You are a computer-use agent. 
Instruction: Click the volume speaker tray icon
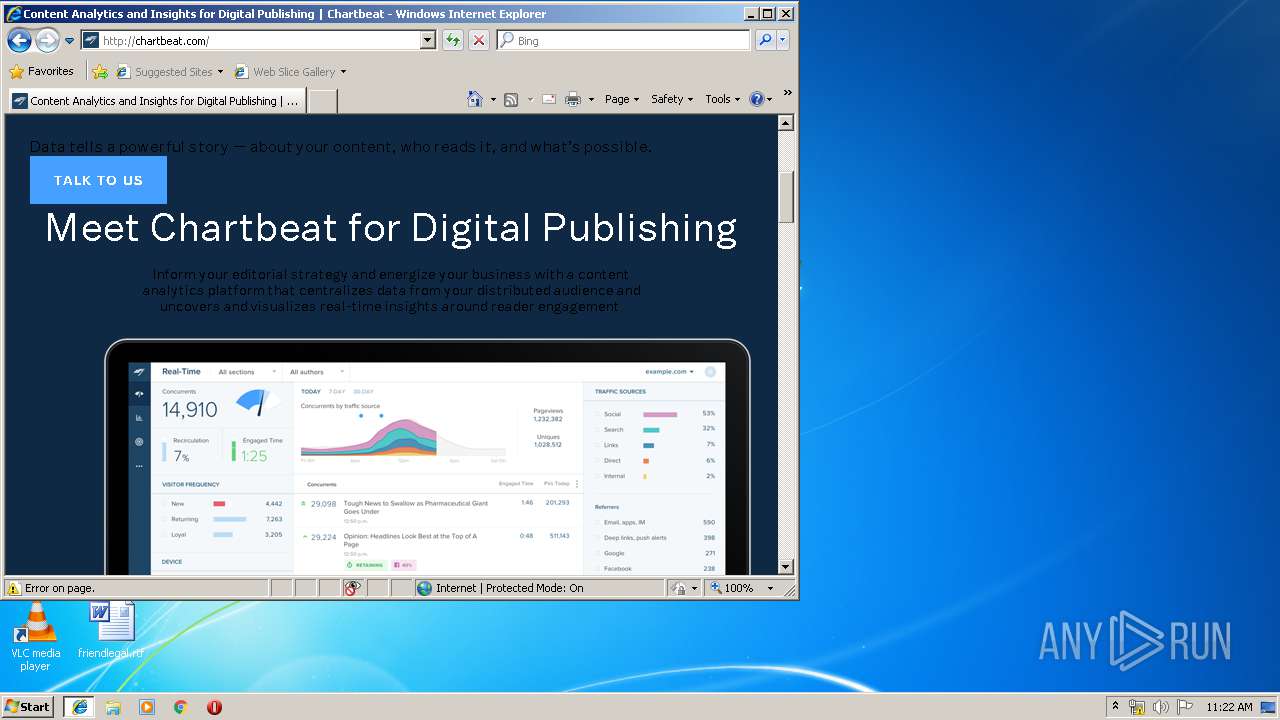(1161, 707)
